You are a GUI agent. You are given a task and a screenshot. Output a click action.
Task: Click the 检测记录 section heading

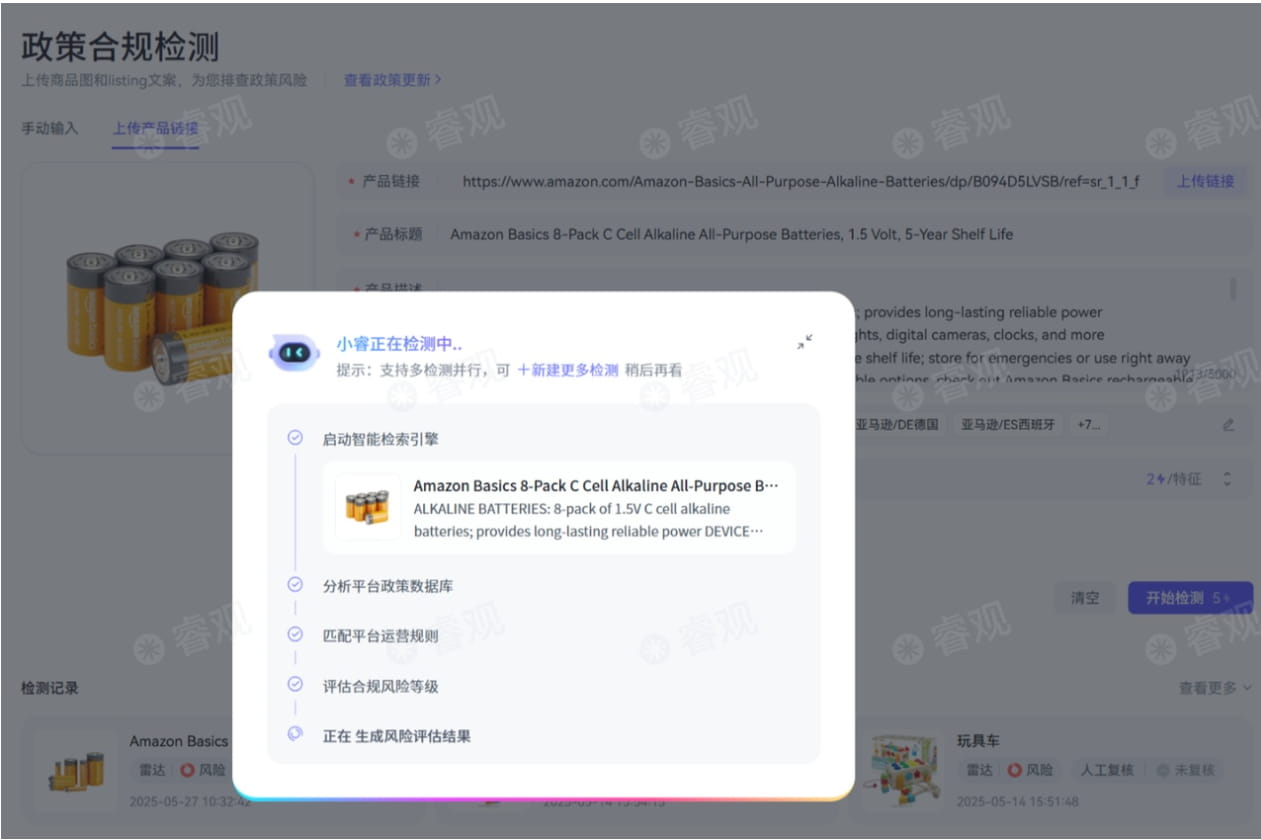coord(50,687)
